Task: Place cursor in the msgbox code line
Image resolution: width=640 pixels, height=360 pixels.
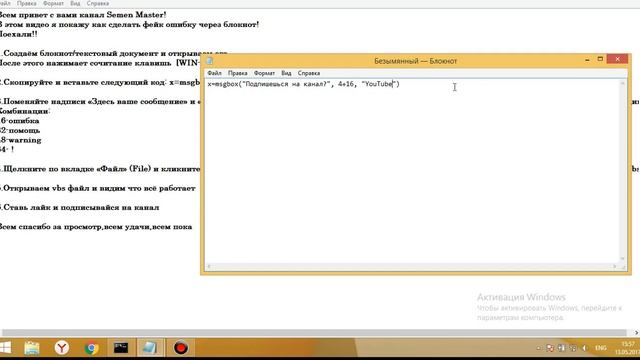Action: [304, 84]
